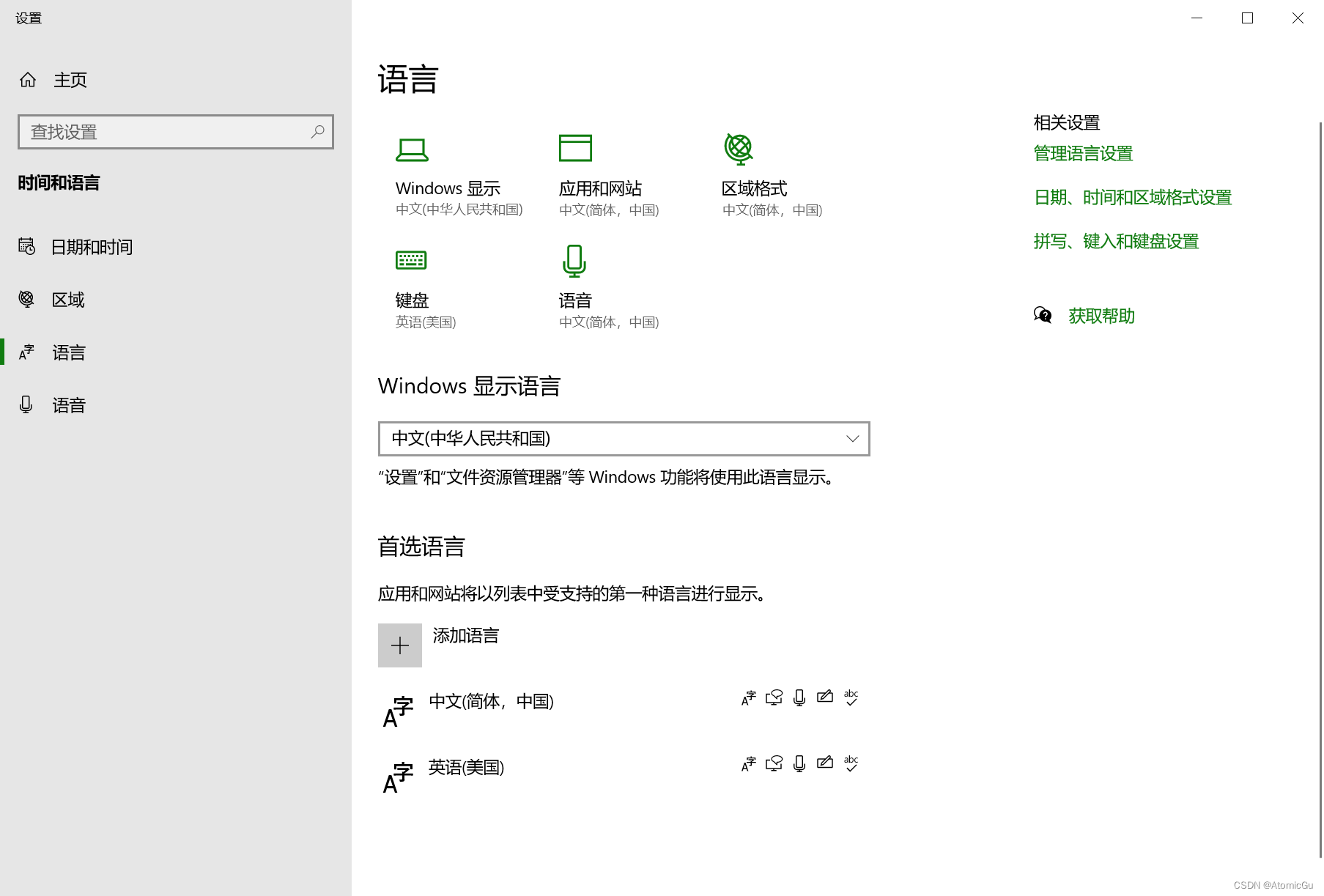This screenshot has height=896, width=1324.
Task: Click text-to-speech icon in 中文(简体，中国) row
Action: [774, 697]
